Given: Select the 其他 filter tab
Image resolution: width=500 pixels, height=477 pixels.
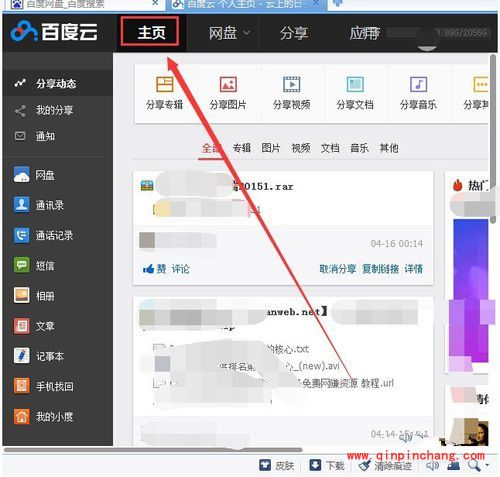Looking at the screenshot, I should pos(389,148).
